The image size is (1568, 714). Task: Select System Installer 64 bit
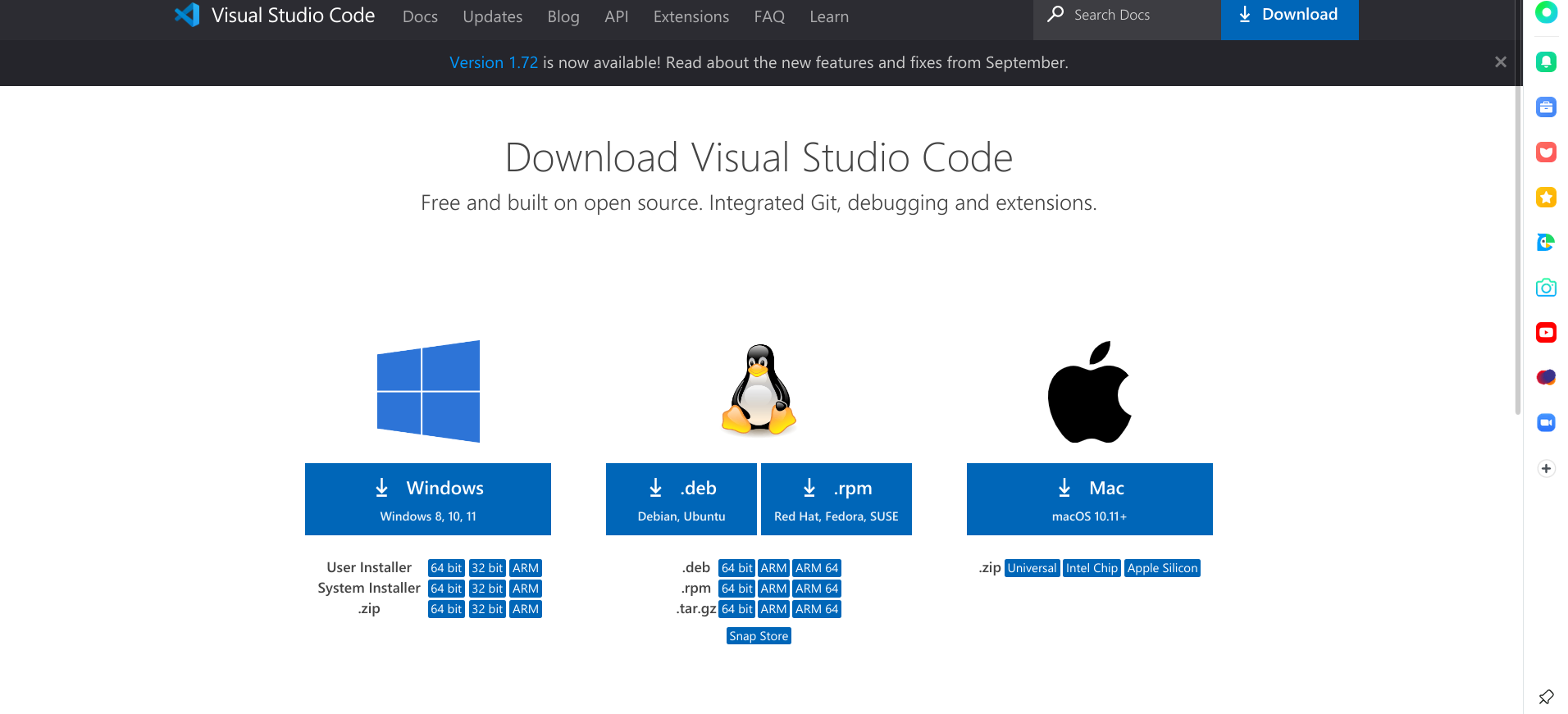pos(446,589)
